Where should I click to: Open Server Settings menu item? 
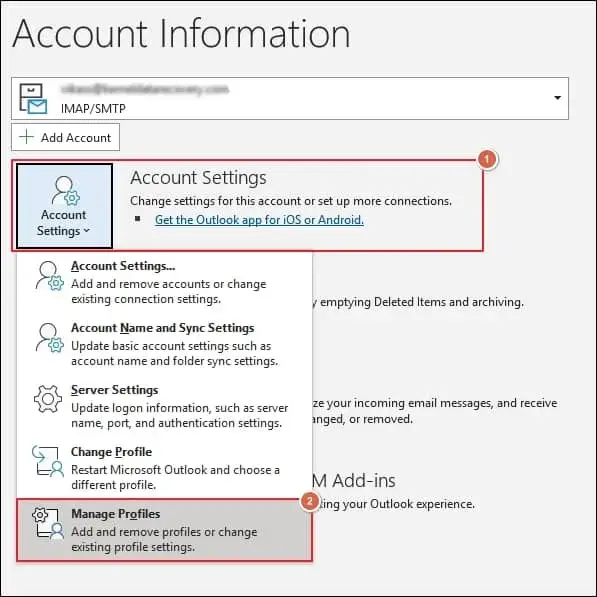pyautogui.click(x=164, y=406)
